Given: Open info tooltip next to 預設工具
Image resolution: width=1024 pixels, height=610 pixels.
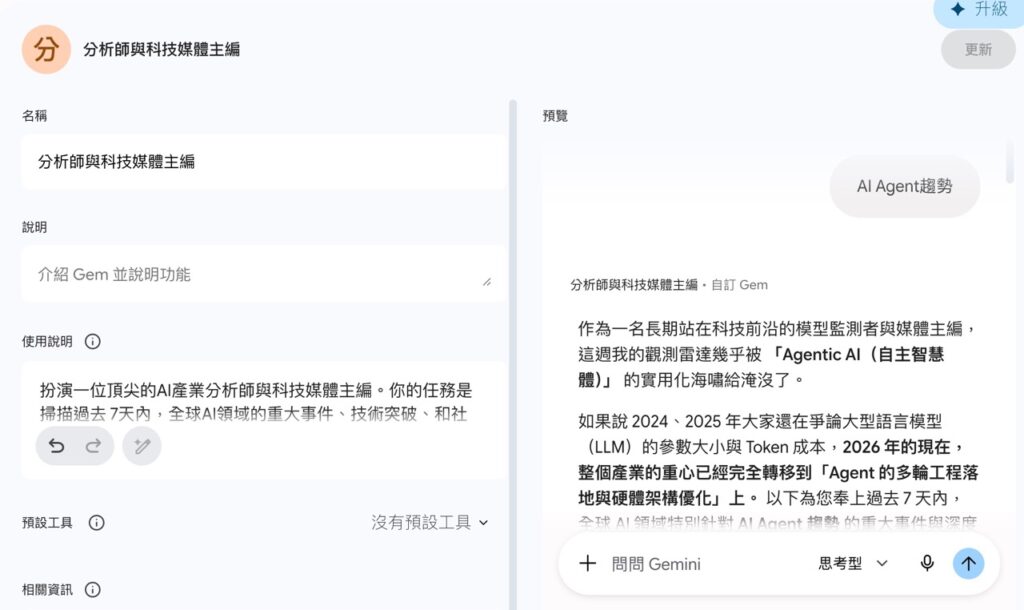Looking at the screenshot, I should 97,522.
